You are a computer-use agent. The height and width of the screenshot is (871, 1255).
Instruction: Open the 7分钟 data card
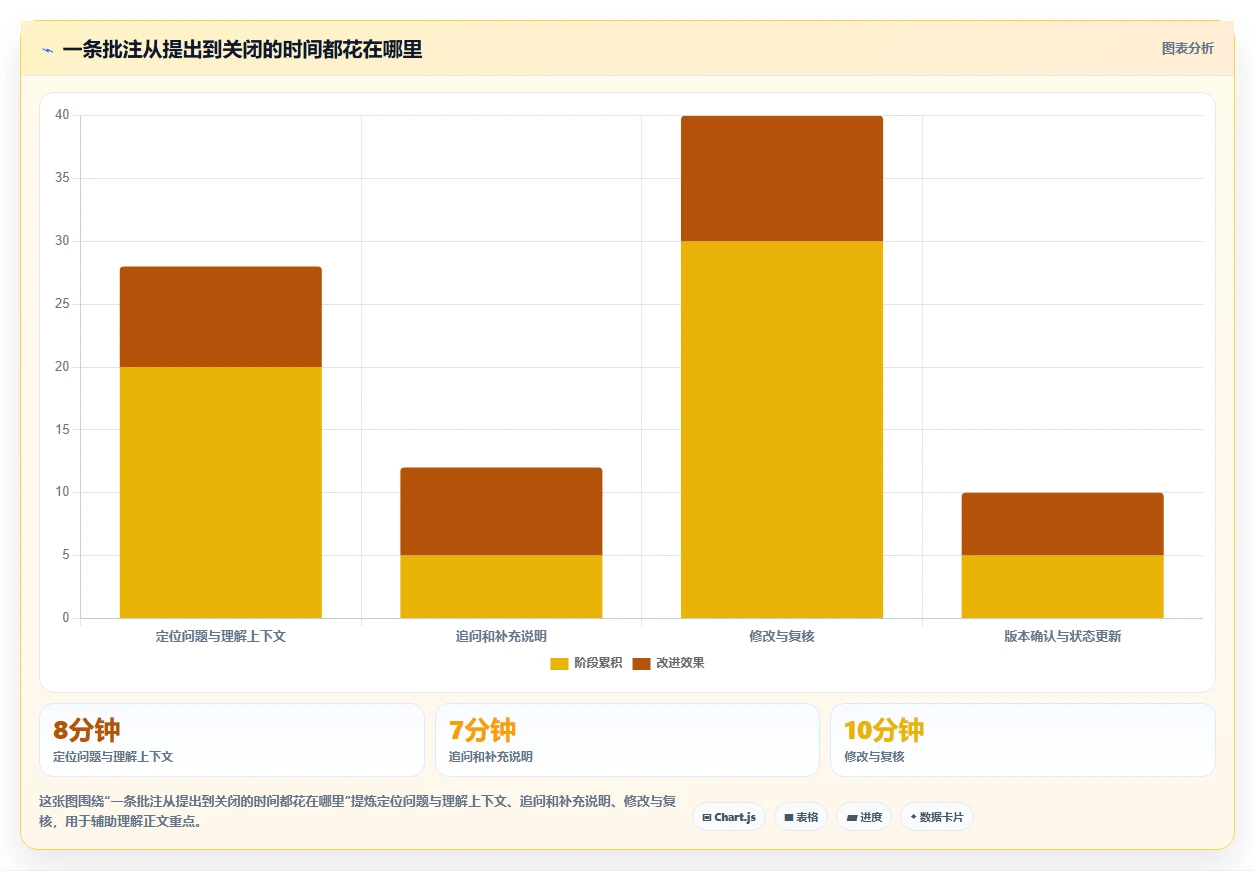[x=627, y=740]
